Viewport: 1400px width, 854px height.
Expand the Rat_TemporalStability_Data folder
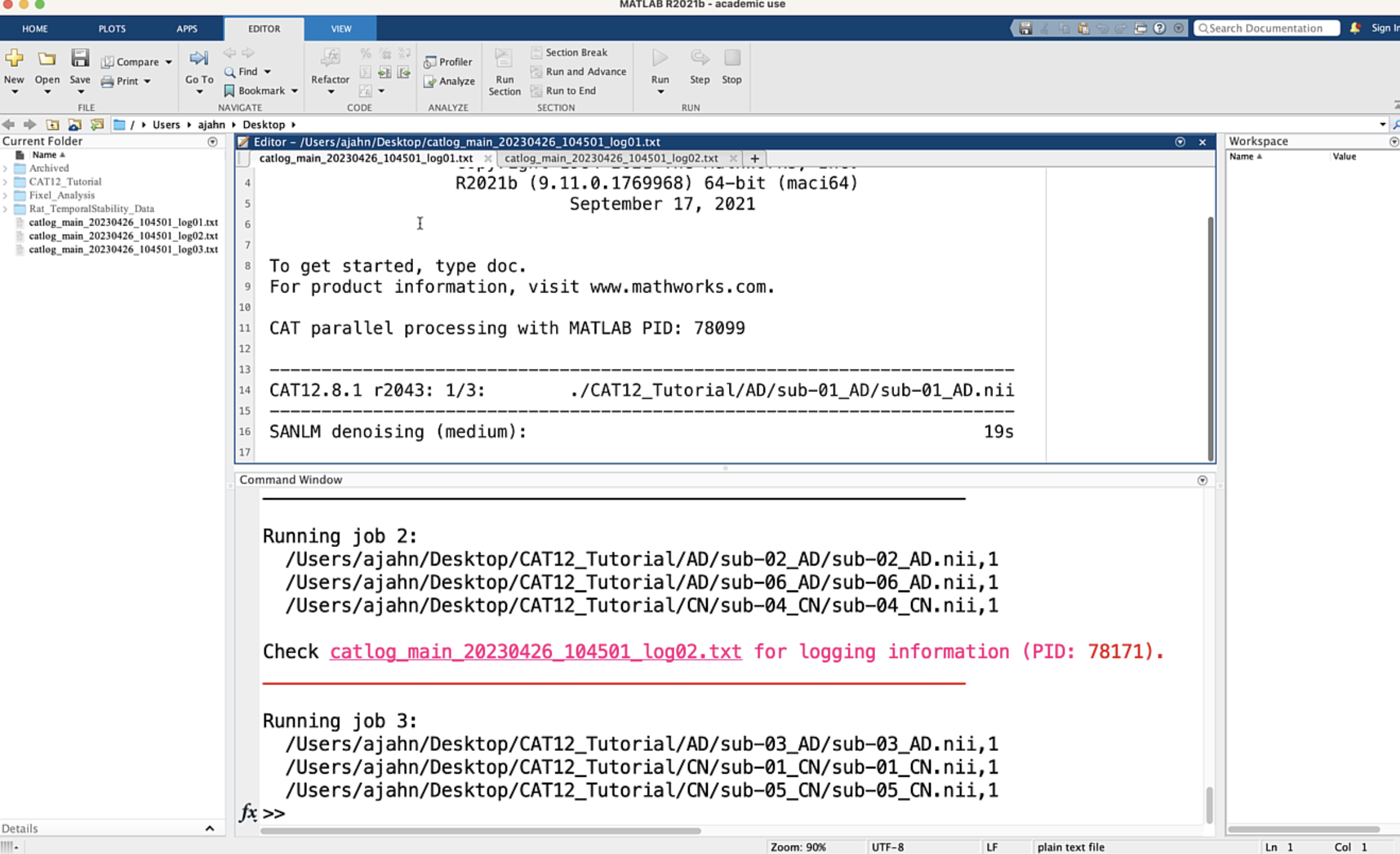[5, 209]
